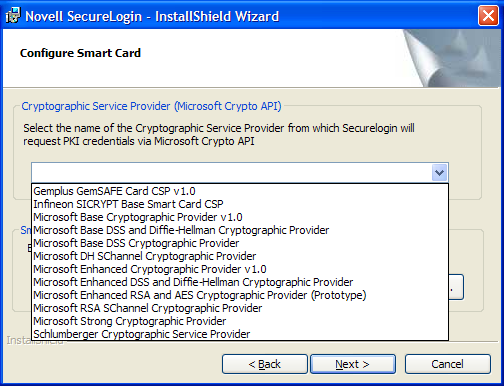Click the empty provider combo box field
The image size is (504, 386).
232,173
